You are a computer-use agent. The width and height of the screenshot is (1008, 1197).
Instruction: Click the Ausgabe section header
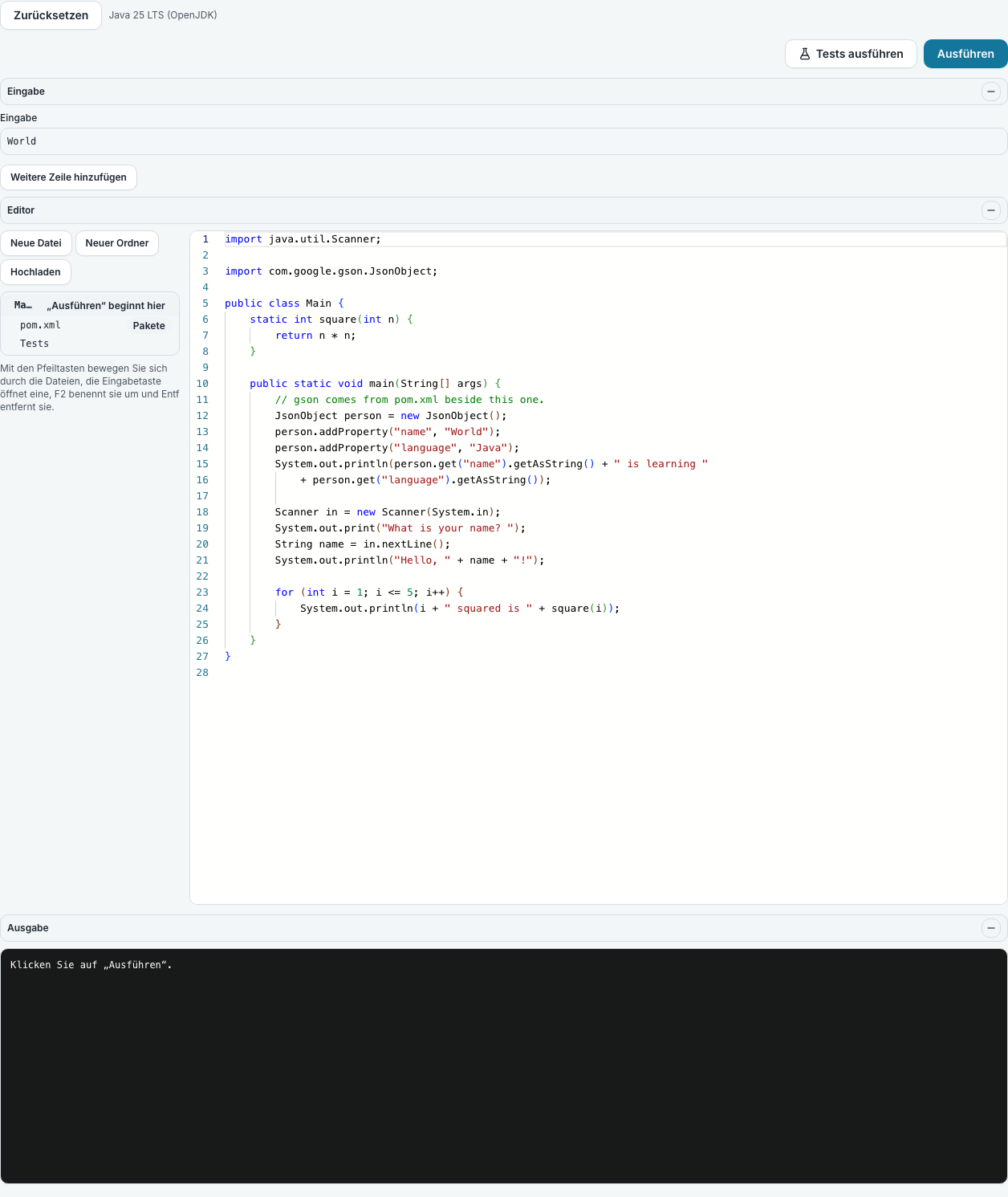504,928
